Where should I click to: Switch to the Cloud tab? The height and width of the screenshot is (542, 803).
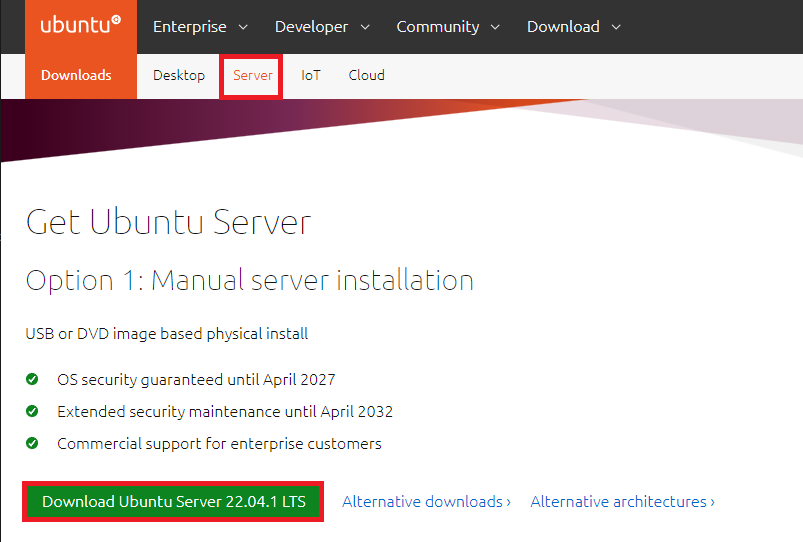pos(367,75)
